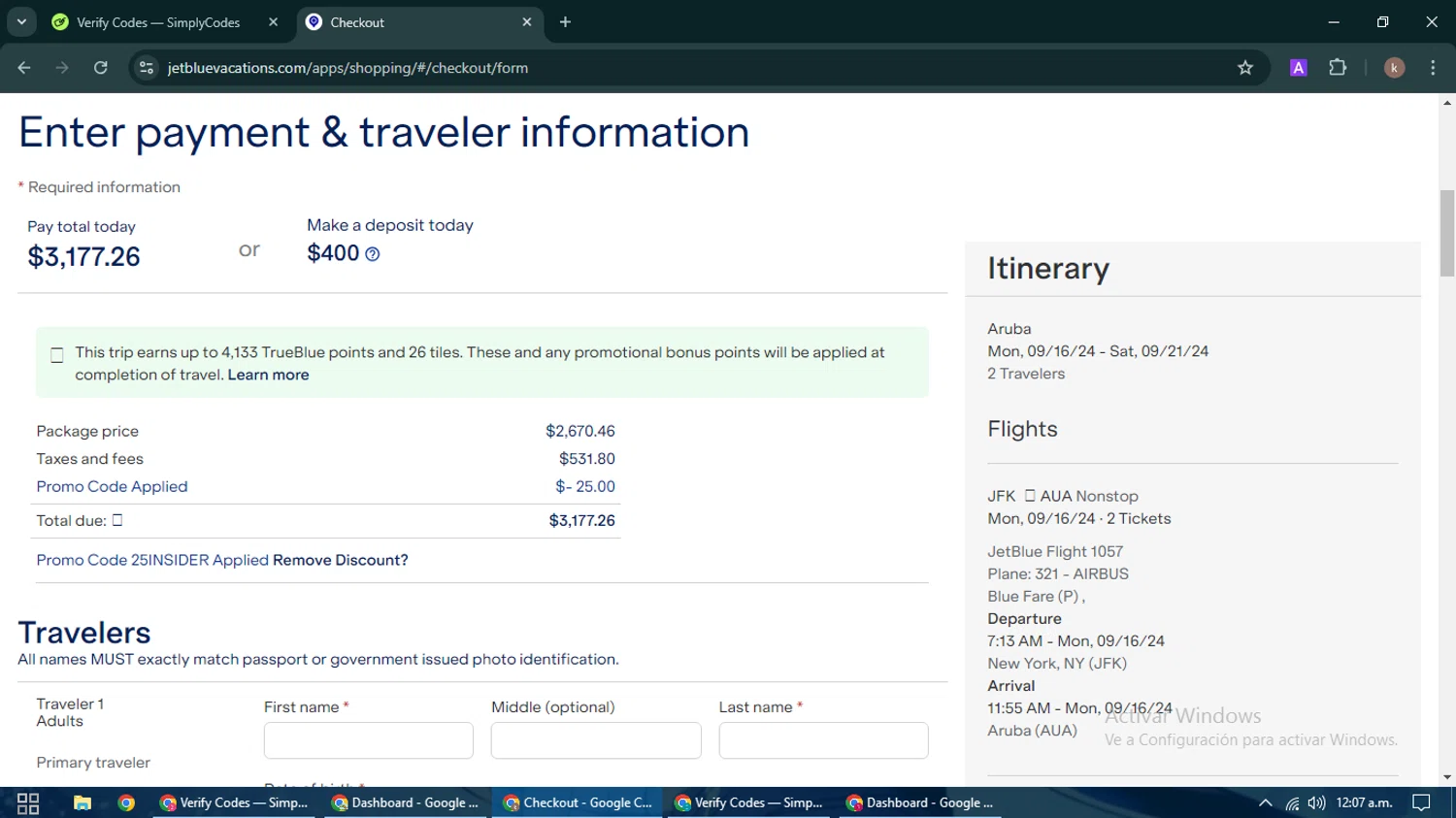The width and height of the screenshot is (1456, 818).
Task: Open File Explorer from taskbar
Action: pos(83,803)
